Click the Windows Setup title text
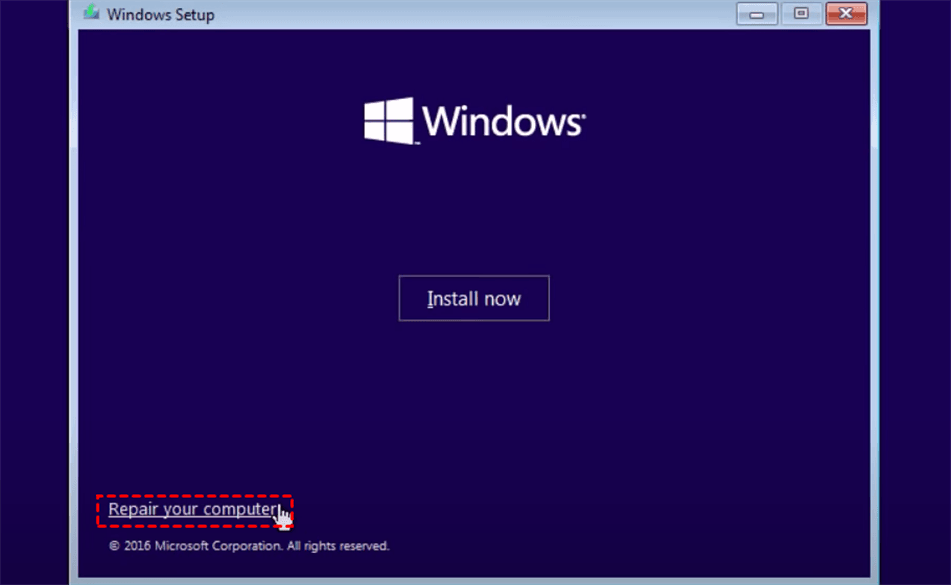The width and height of the screenshot is (951, 585). coord(161,15)
